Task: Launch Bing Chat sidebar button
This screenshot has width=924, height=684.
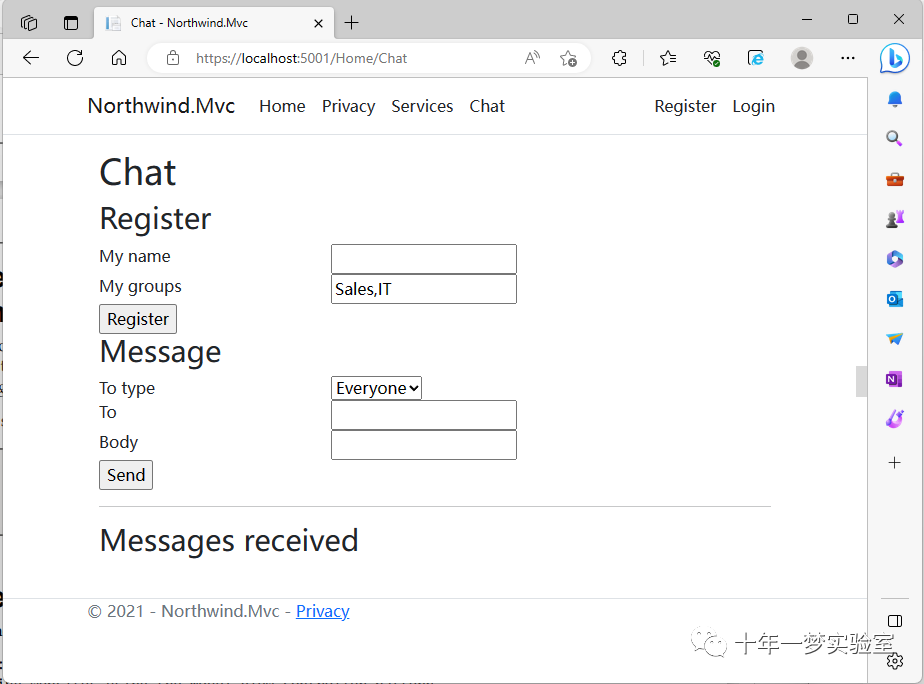Action: pos(894,58)
